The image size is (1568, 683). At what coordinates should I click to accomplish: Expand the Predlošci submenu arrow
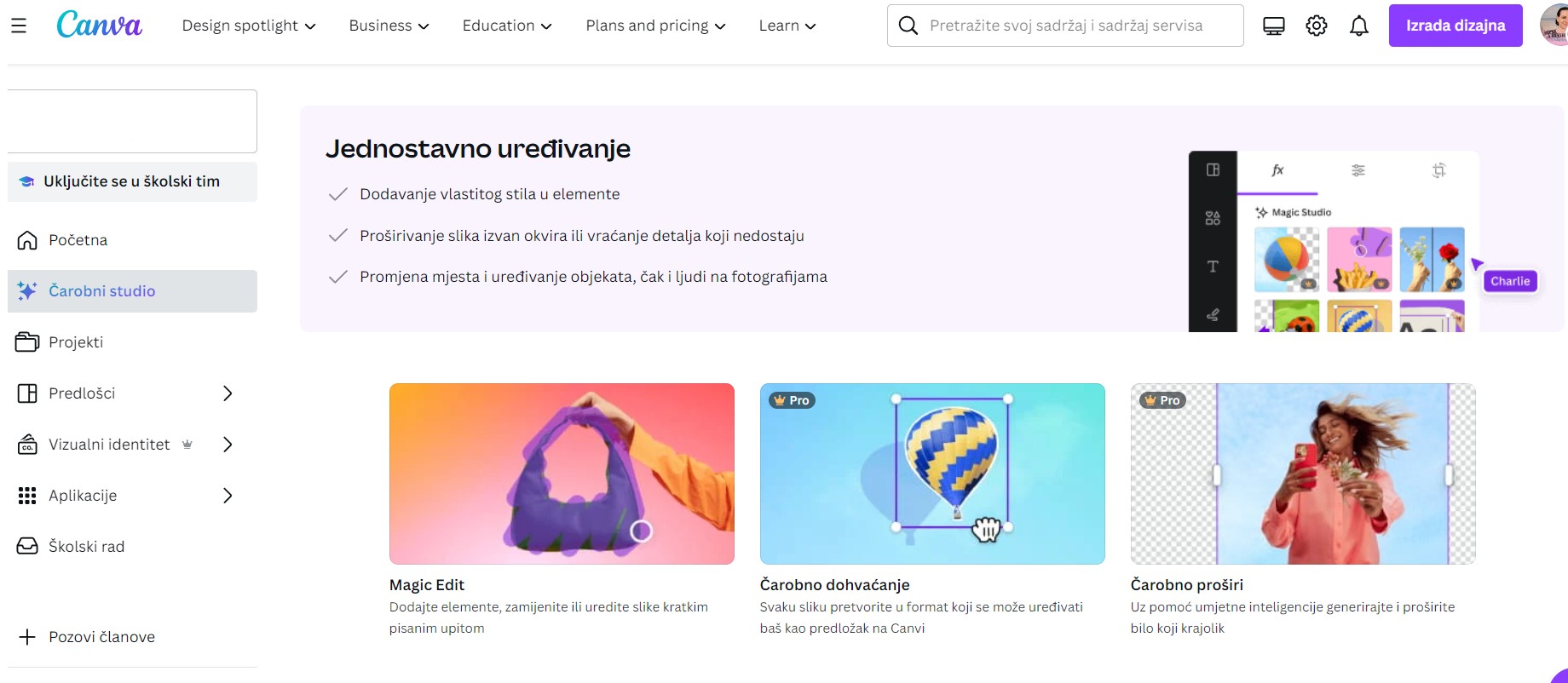(228, 393)
